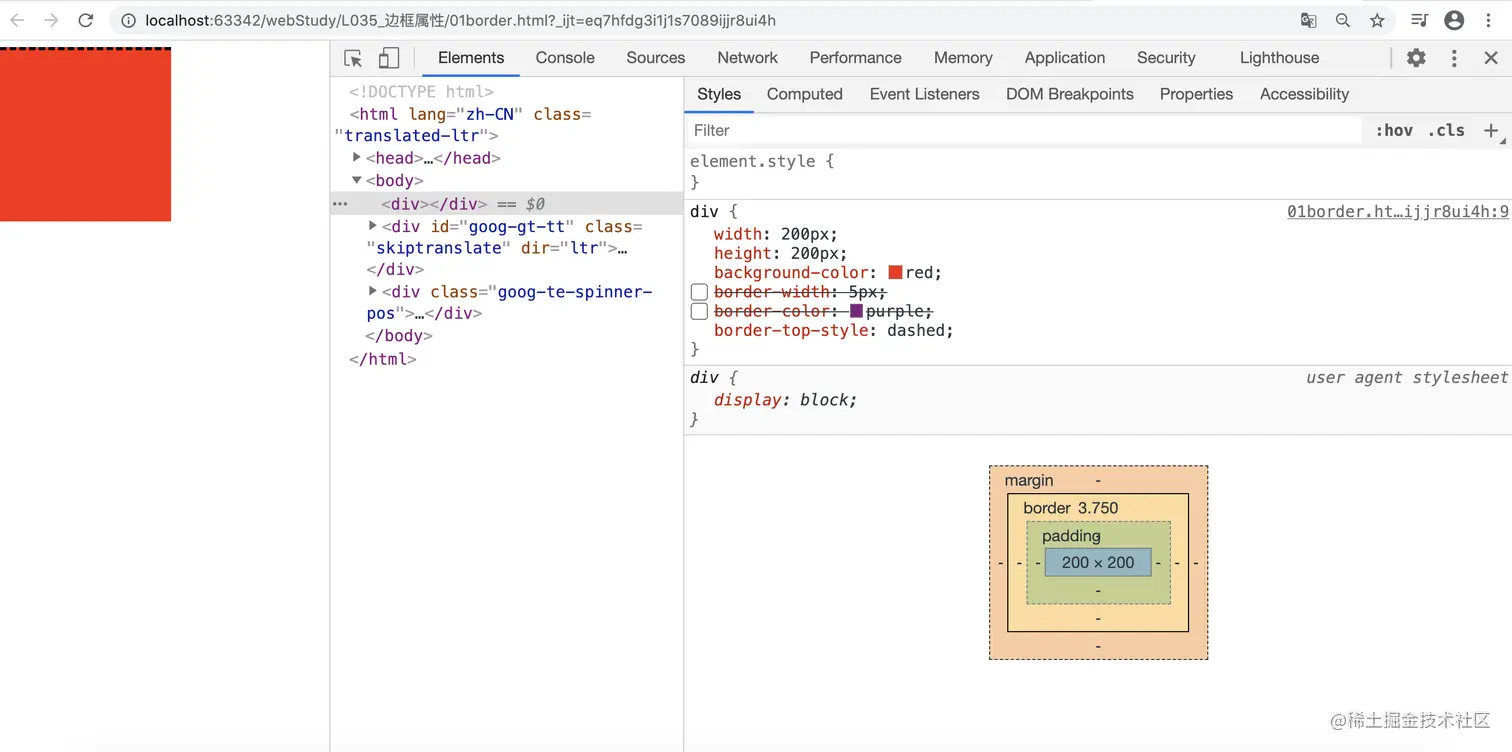Bookmark this page with the star icon

[x=1377, y=20]
